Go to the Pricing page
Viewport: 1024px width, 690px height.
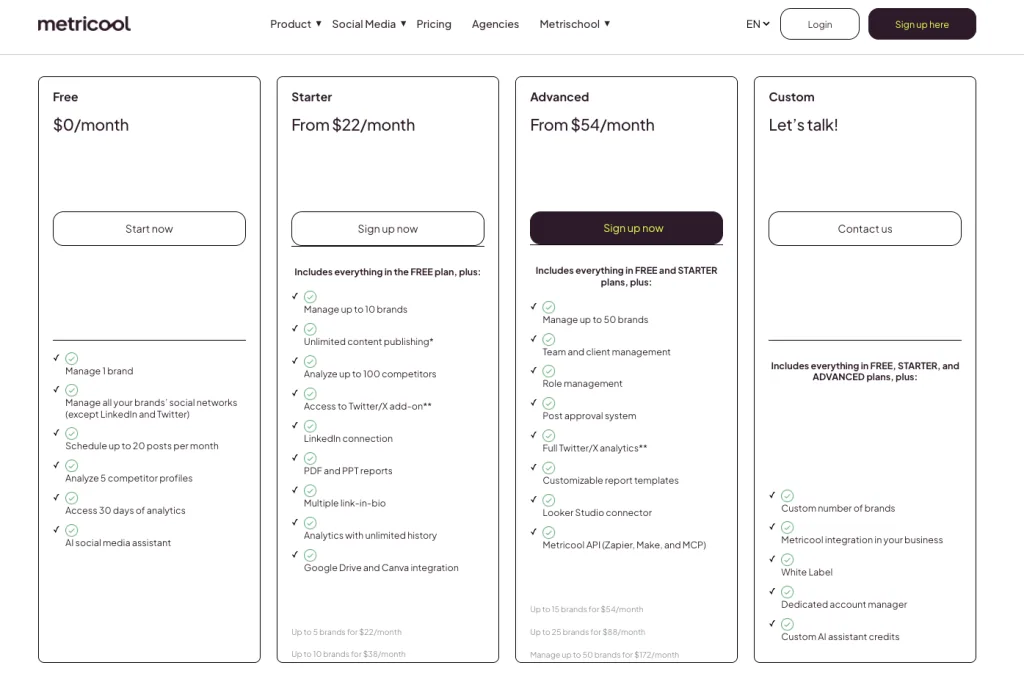(434, 24)
